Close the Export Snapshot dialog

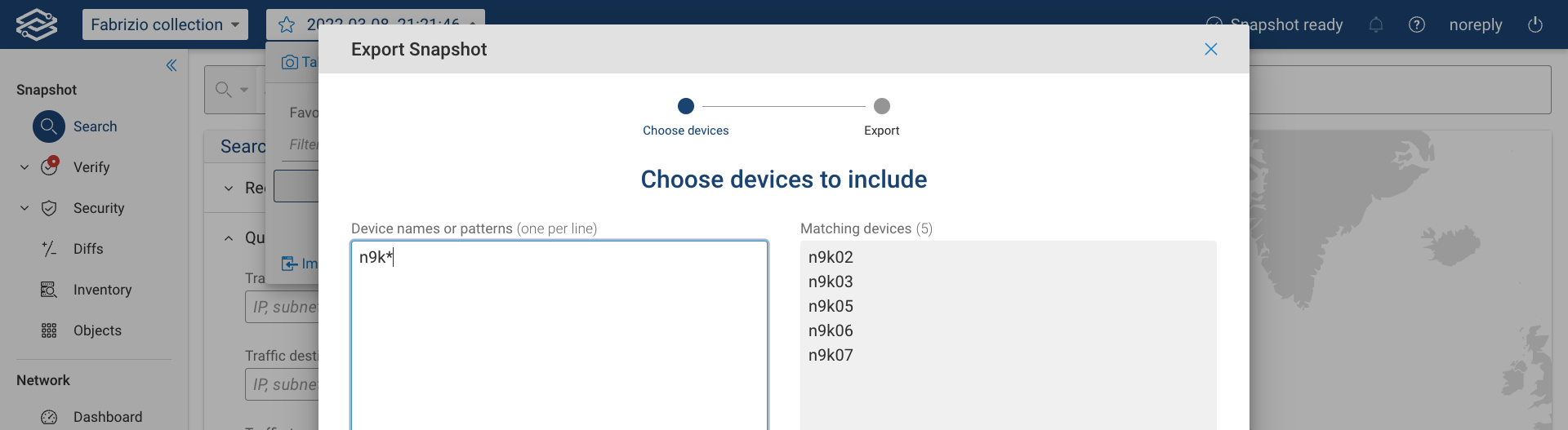click(x=1211, y=49)
